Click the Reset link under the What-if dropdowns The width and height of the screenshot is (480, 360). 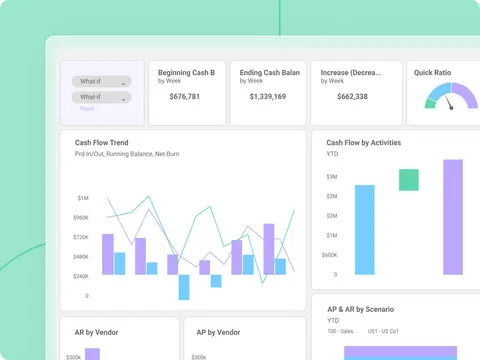pyautogui.click(x=87, y=109)
